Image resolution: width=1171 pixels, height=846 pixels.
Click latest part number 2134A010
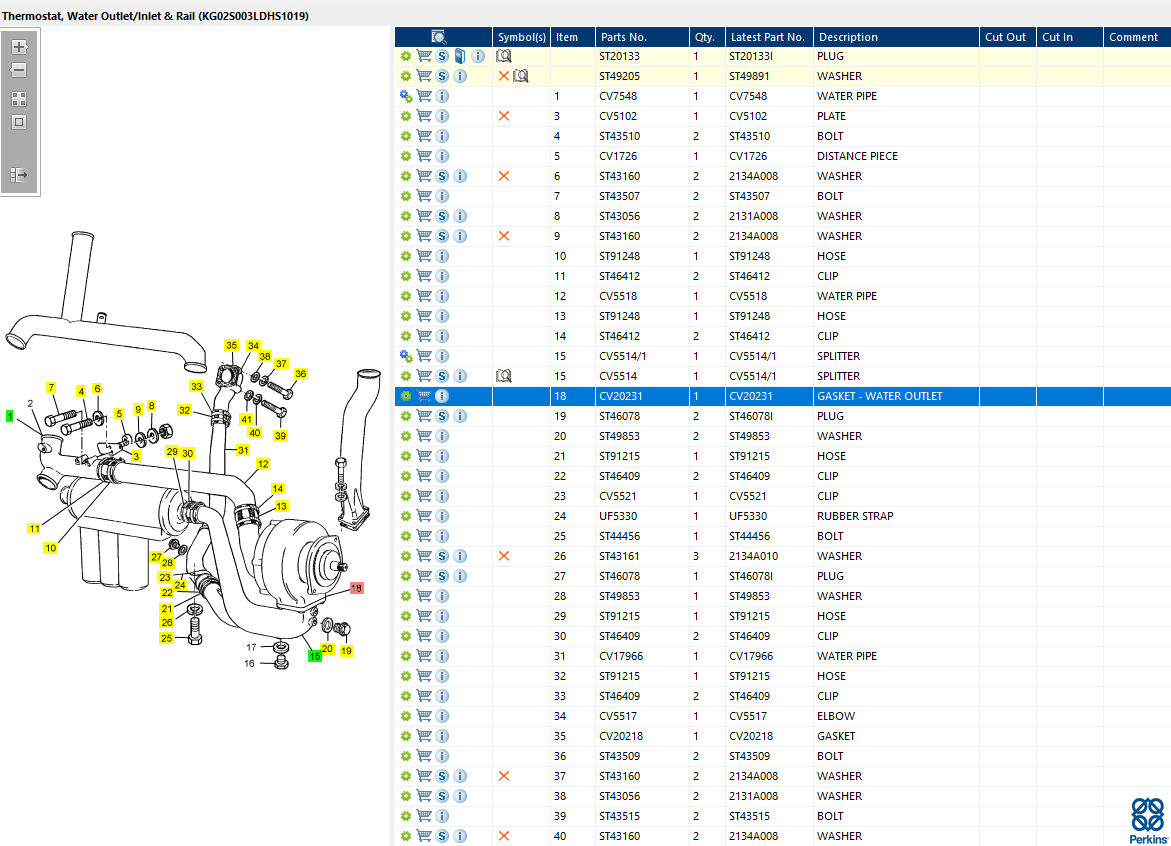pyautogui.click(x=754, y=556)
